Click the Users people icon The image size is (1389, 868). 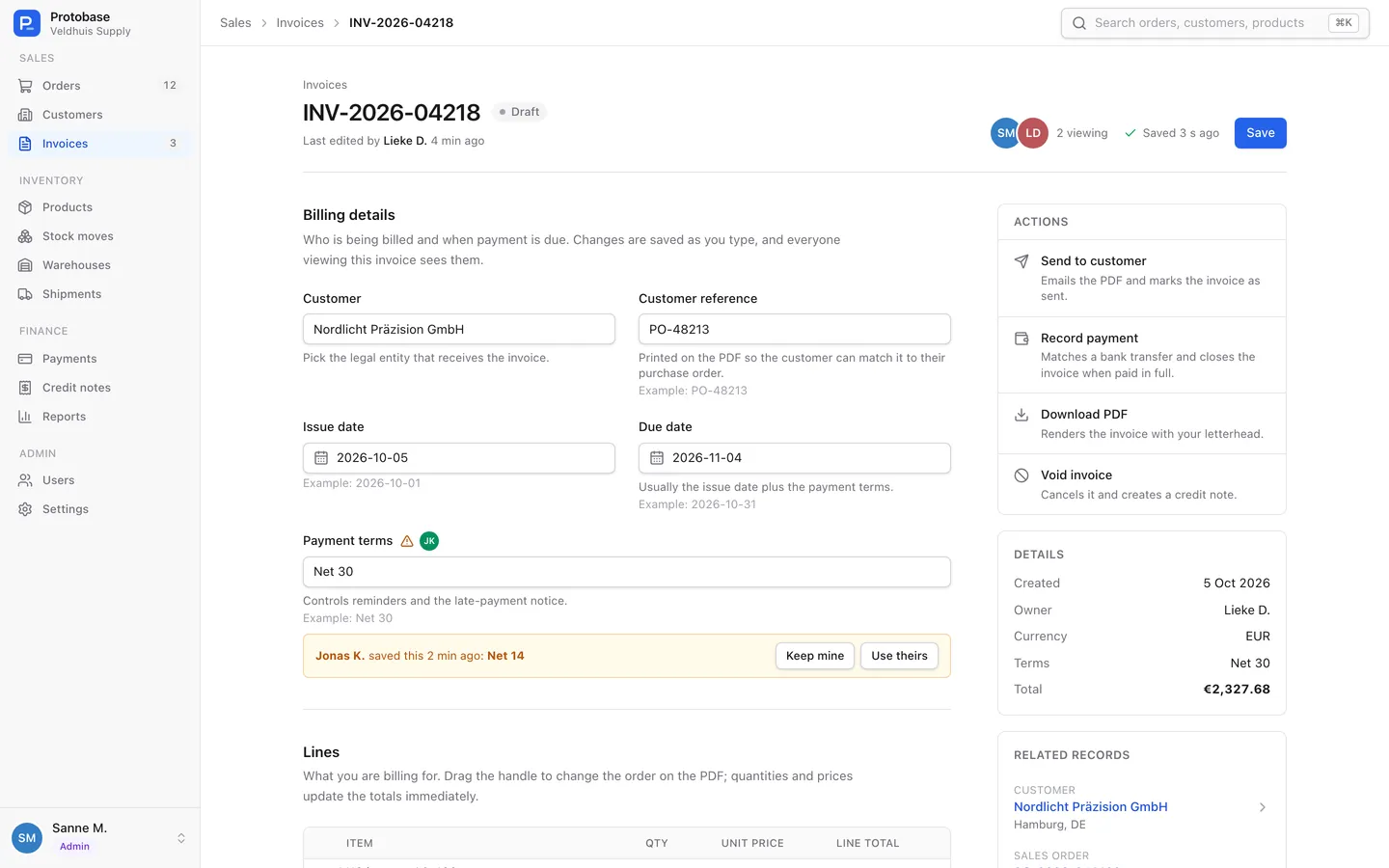point(25,480)
